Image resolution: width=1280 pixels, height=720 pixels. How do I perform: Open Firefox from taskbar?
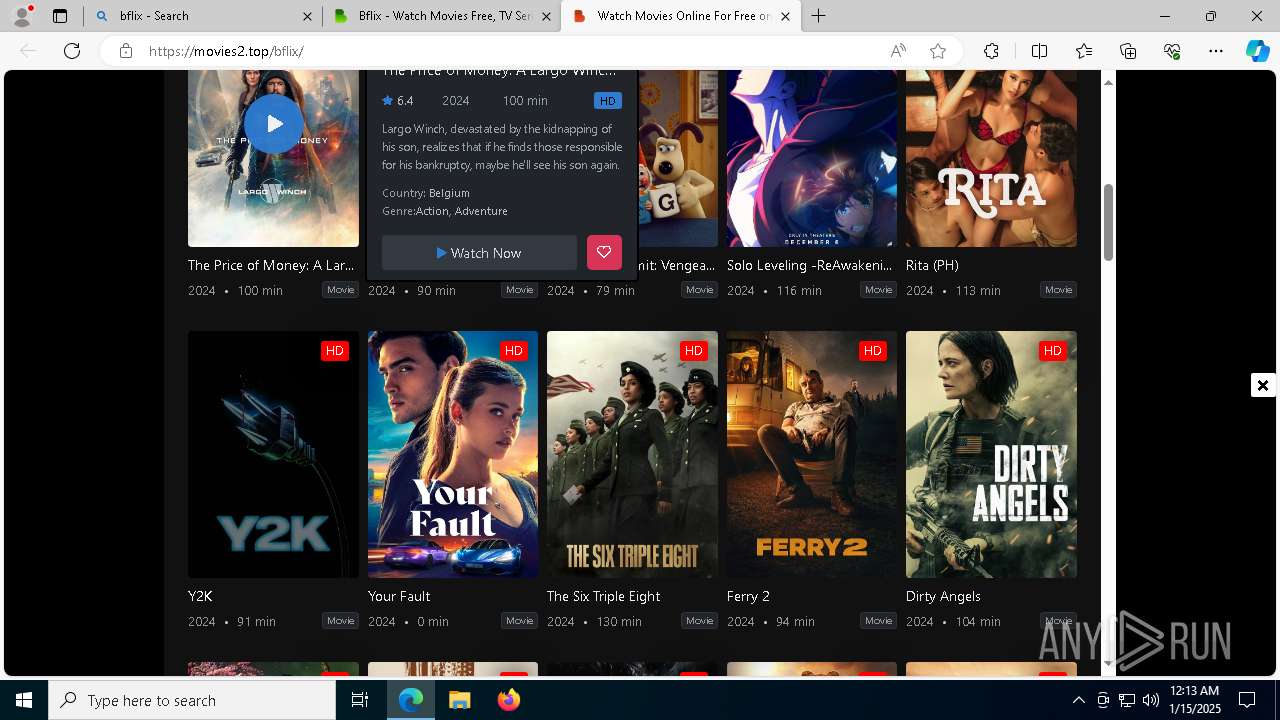(508, 700)
